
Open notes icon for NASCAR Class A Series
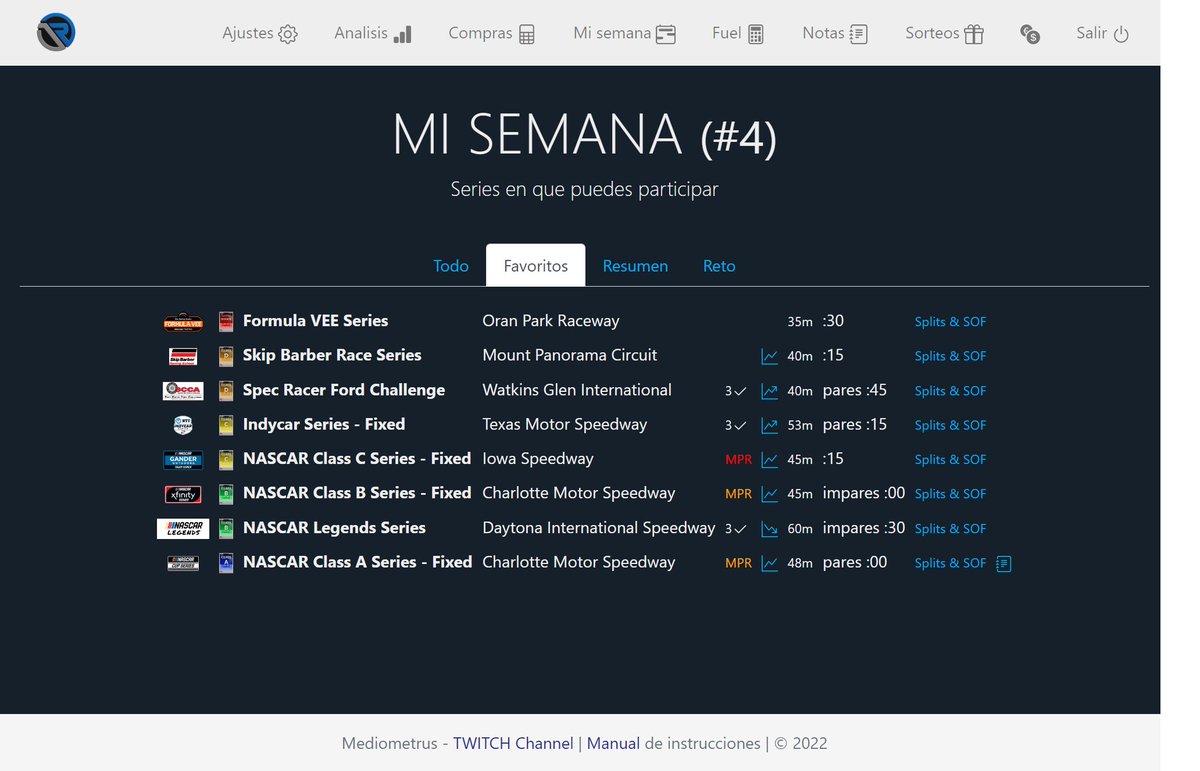click(x=1004, y=564)
